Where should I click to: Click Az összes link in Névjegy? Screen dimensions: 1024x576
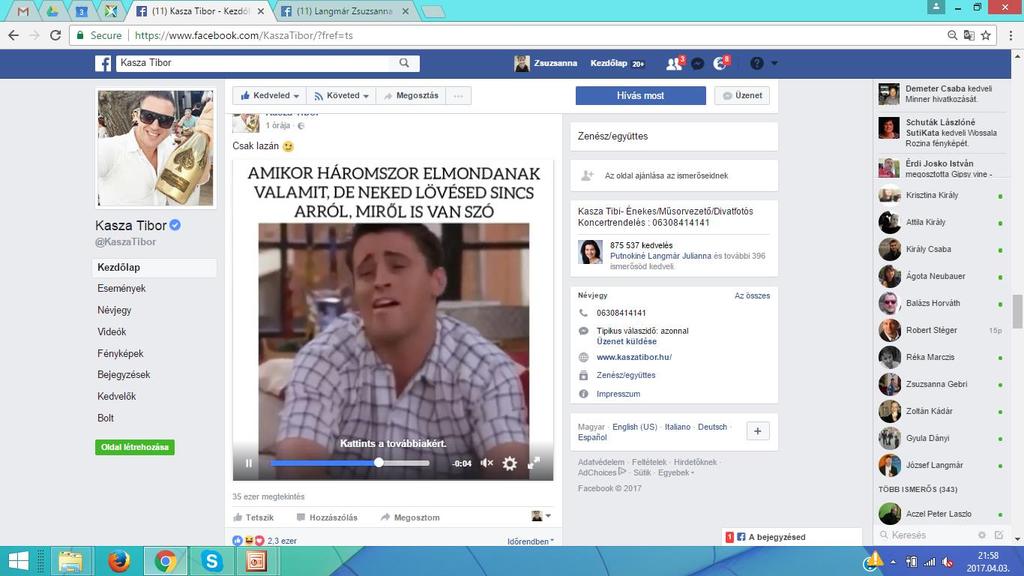[752, 296]
